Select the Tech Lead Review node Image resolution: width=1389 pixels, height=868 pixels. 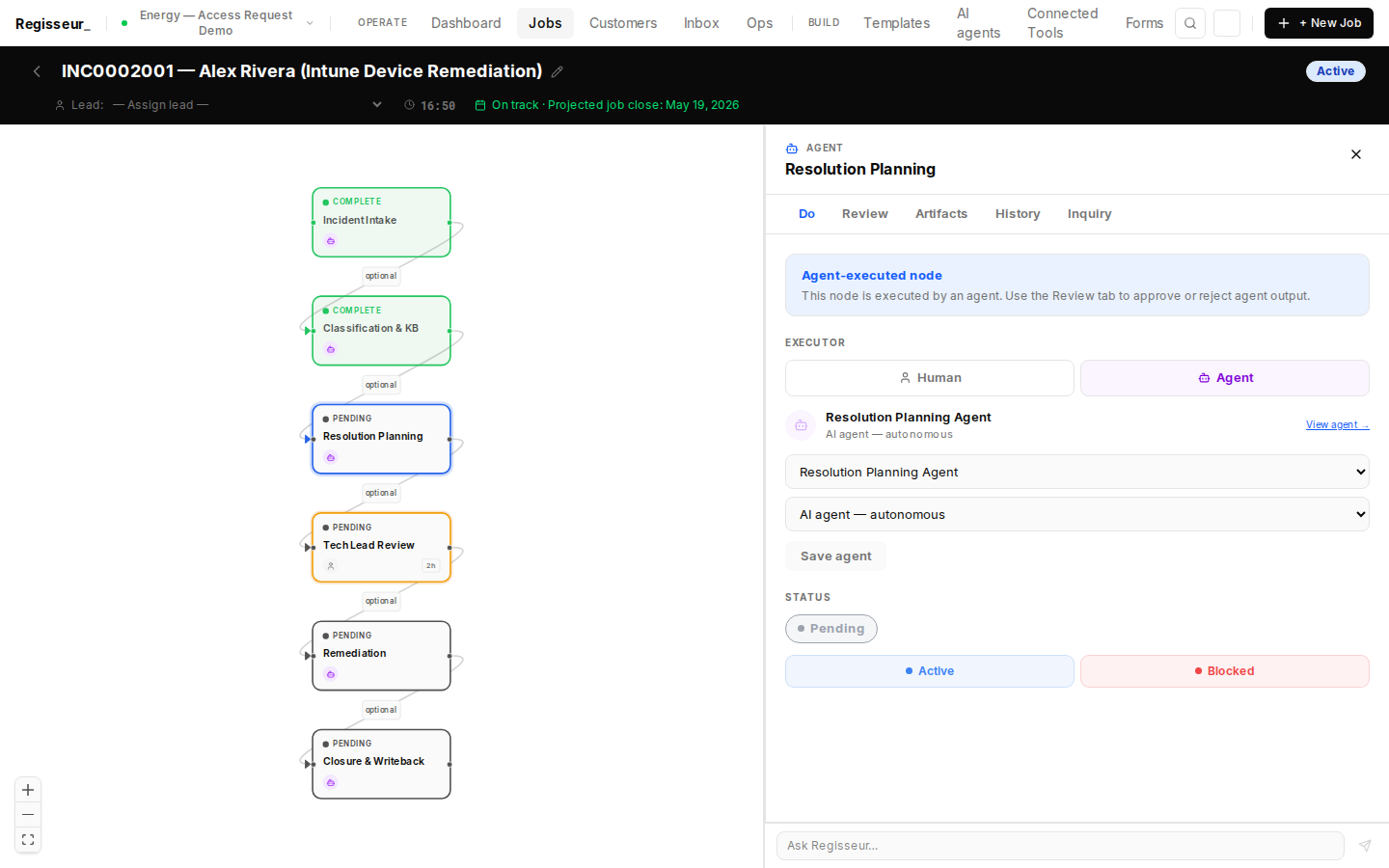pos(381,547)
